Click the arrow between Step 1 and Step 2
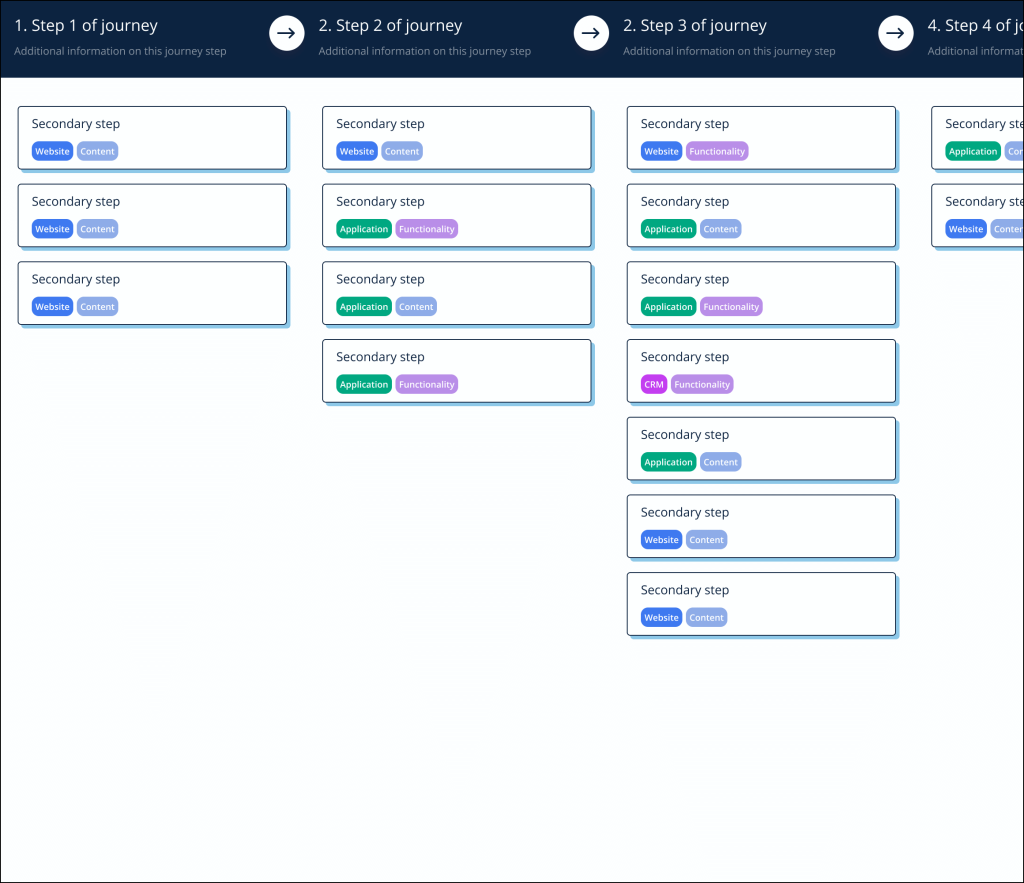The height and width of the screenshot is (883, 1024). pyautogui.click(x=287, y=34)
